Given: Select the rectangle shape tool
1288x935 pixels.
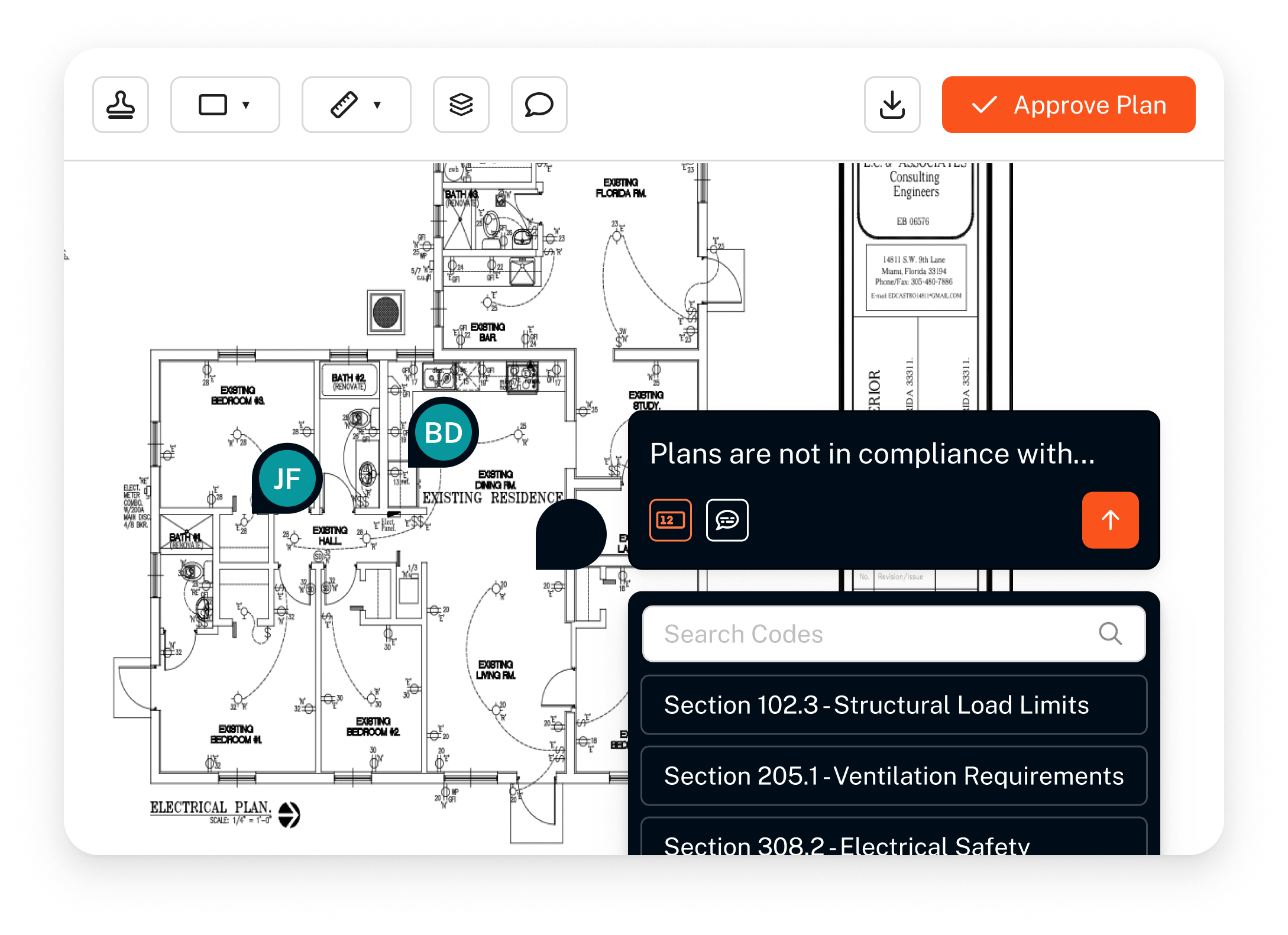Looking at the screenshot, I should [213, 105].
